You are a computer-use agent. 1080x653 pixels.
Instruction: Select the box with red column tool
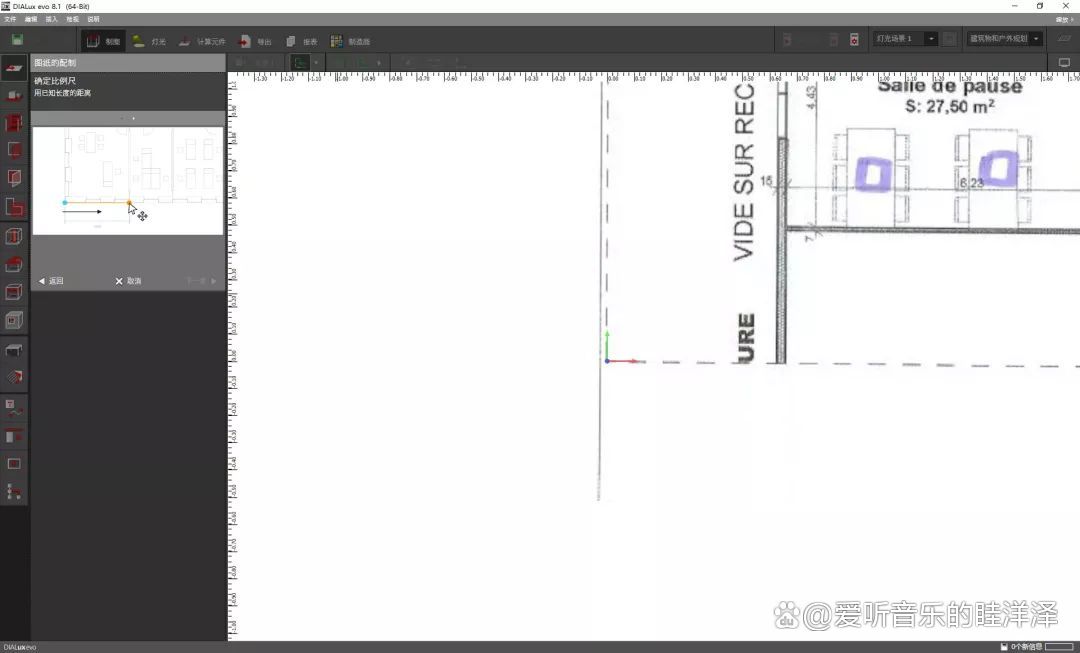(14, 236)
